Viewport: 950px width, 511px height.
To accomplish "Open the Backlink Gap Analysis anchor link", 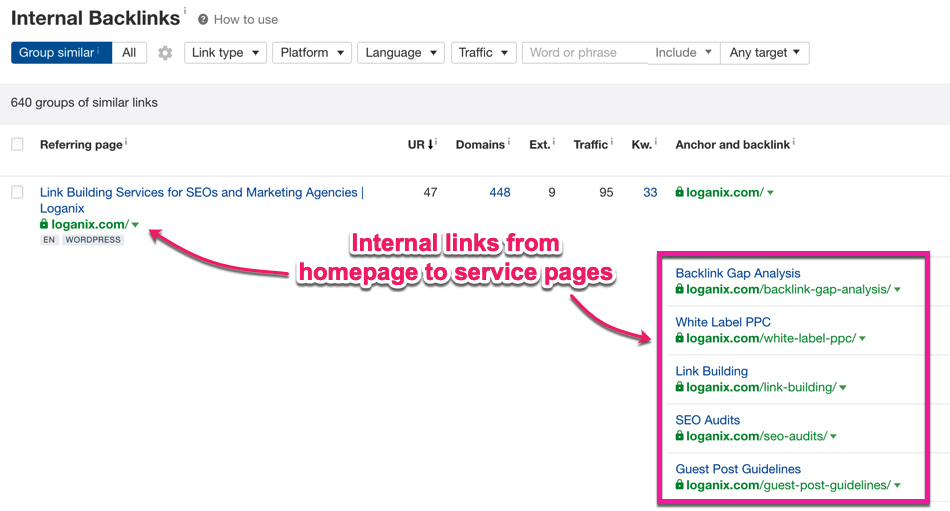I will coord(738,273).
